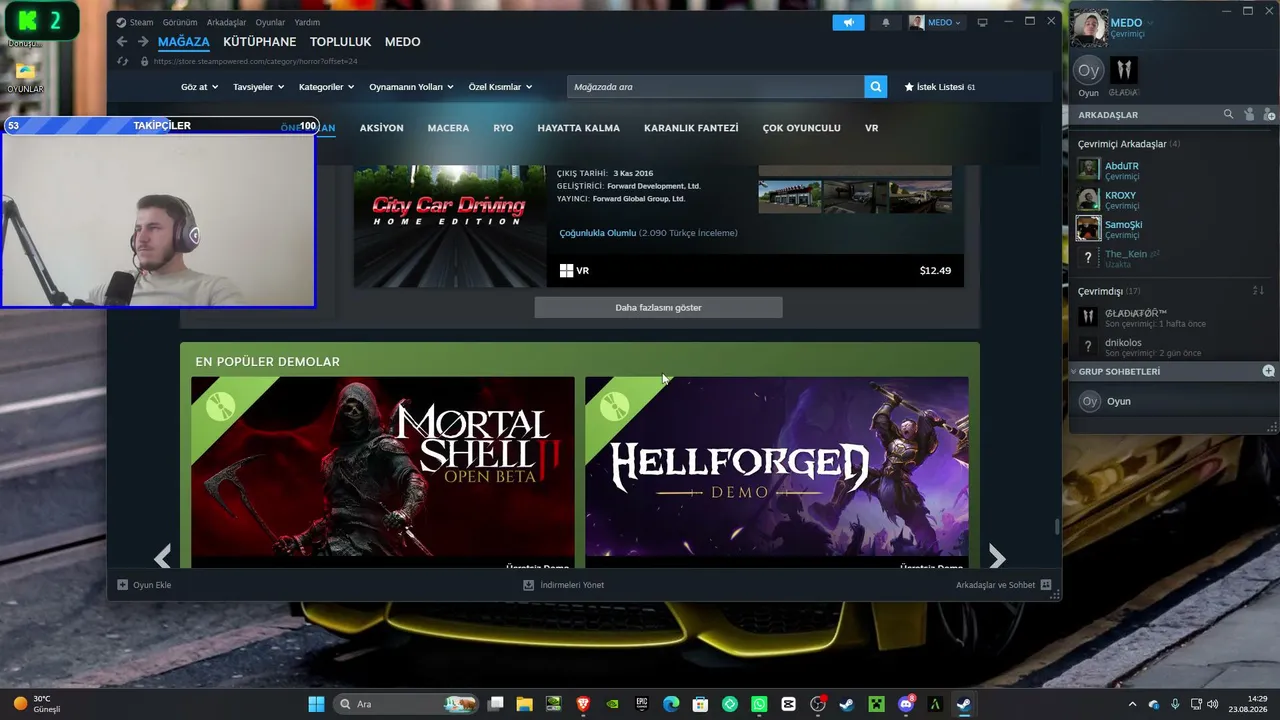Create a new group chat with plus icon
This screenshot has height=720, width=1280.
click(x=1268, y=371)
